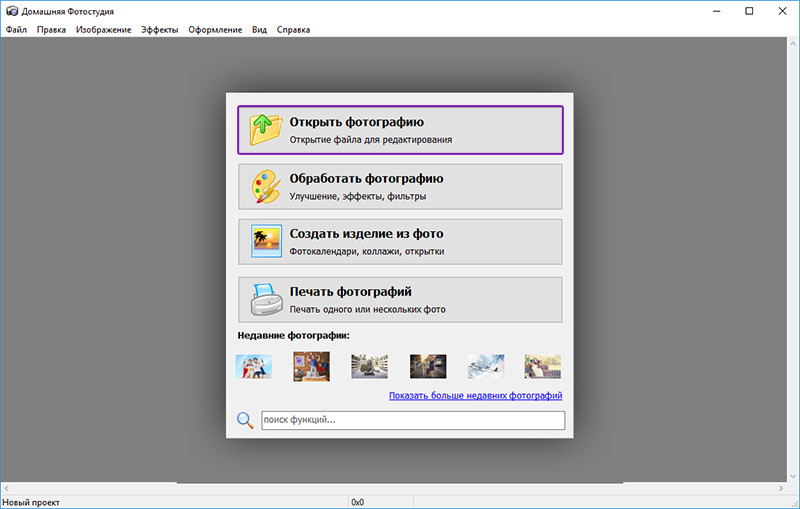The image size is (800, 509).
Task: Follow the Показать больше недавних фотографий link
Action: click(x=476, y=395)
